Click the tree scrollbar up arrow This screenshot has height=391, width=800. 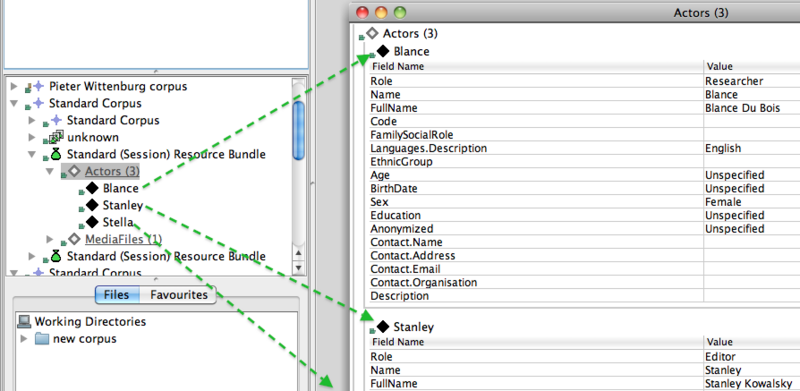[298, 253]
